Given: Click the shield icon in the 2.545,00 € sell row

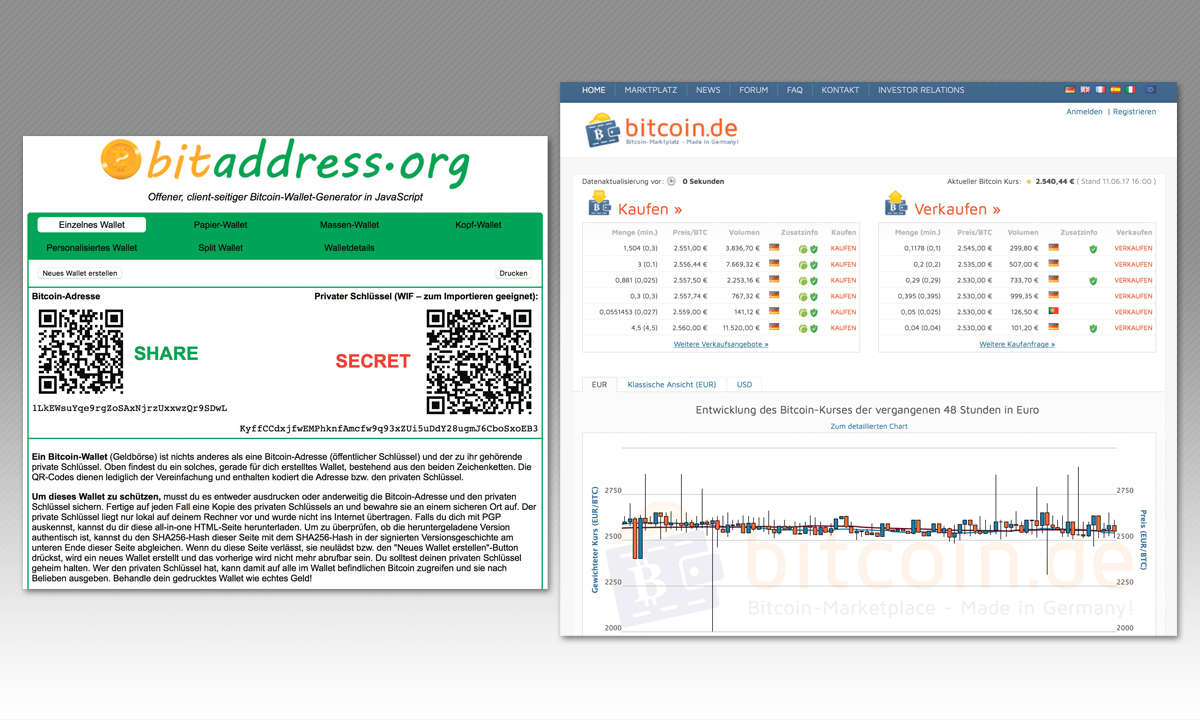Looking at the screenshot, I should tap(1093, 249).
